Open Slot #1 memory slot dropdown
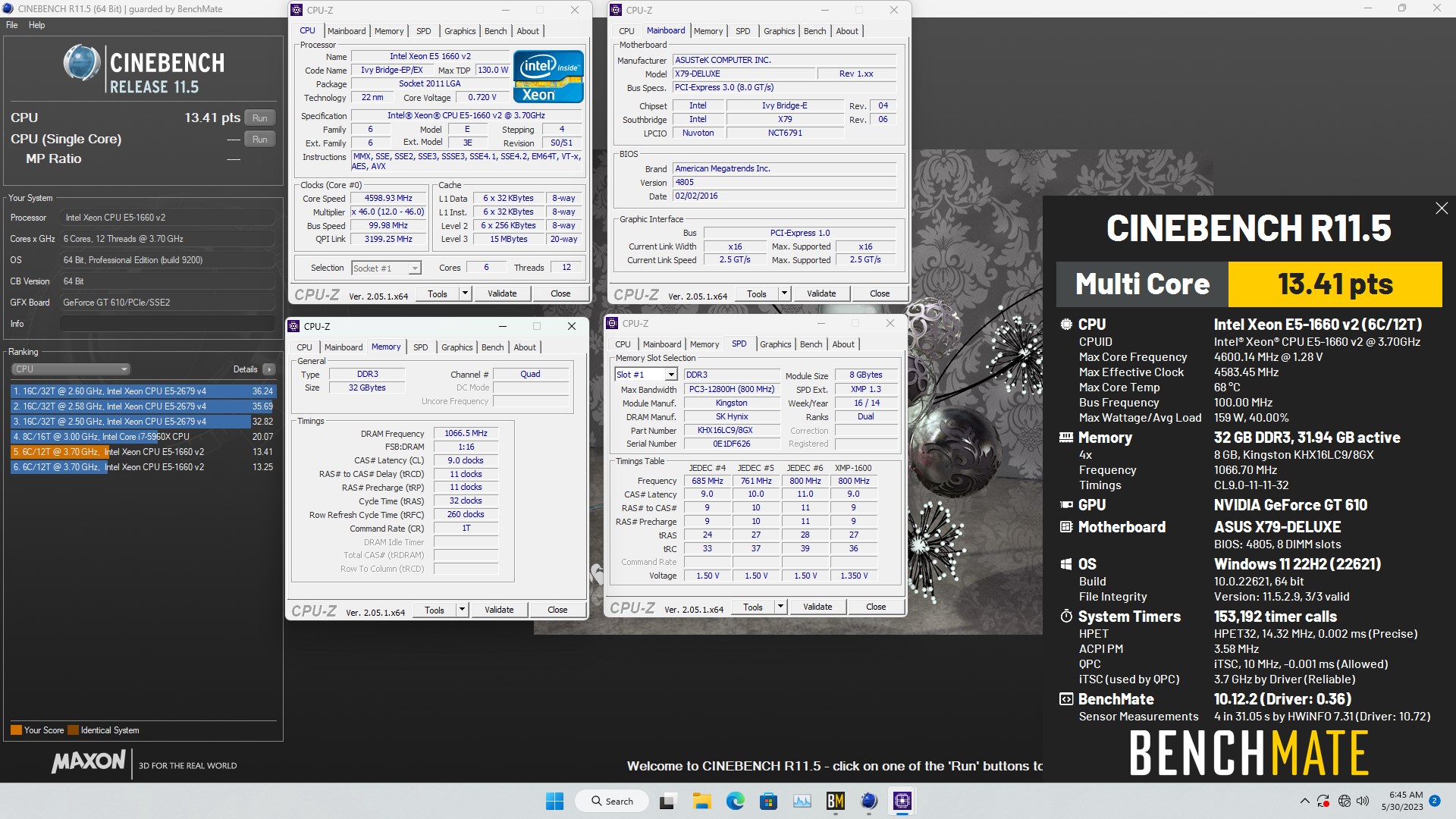This screenshot has height=819, width=1456. point(645,375)
